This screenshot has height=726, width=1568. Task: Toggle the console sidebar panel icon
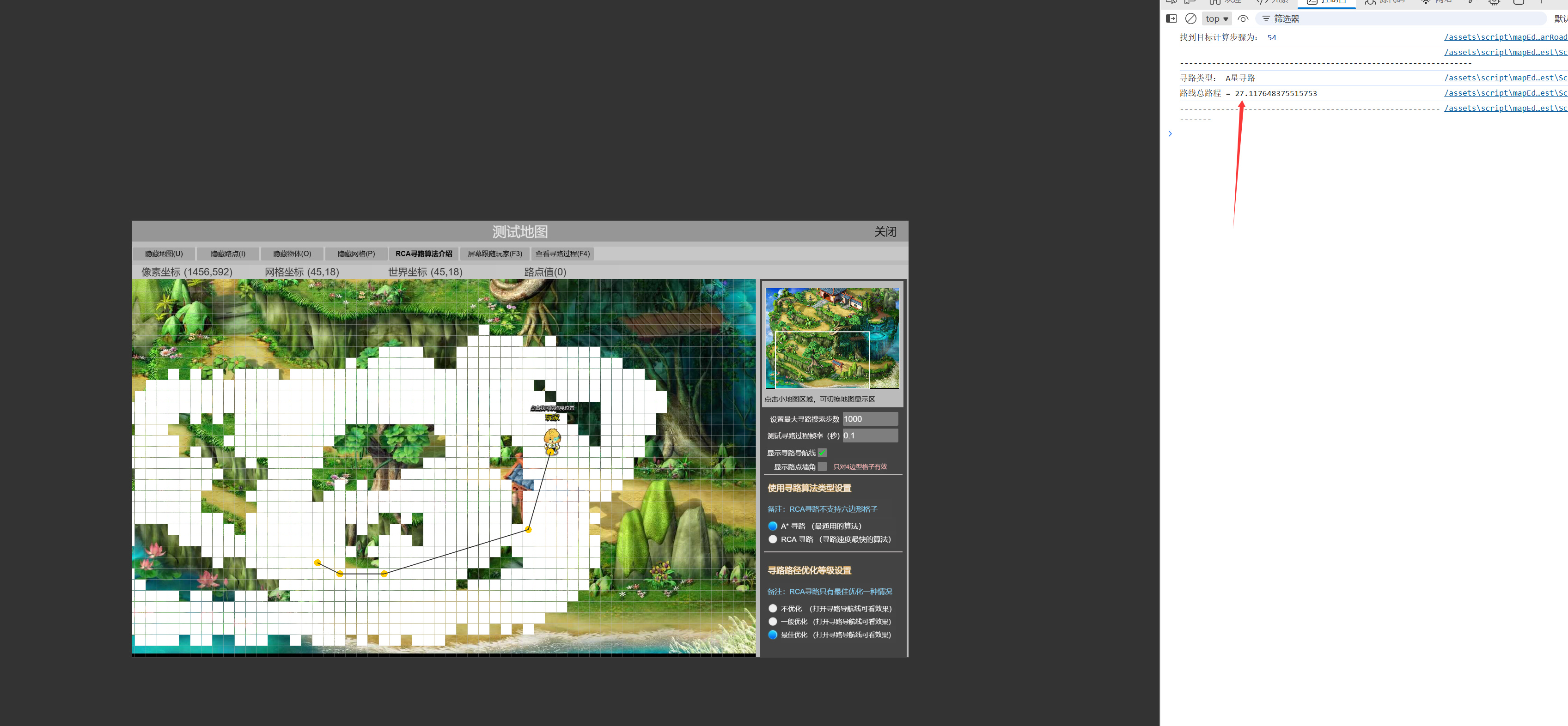[1171, 19]
